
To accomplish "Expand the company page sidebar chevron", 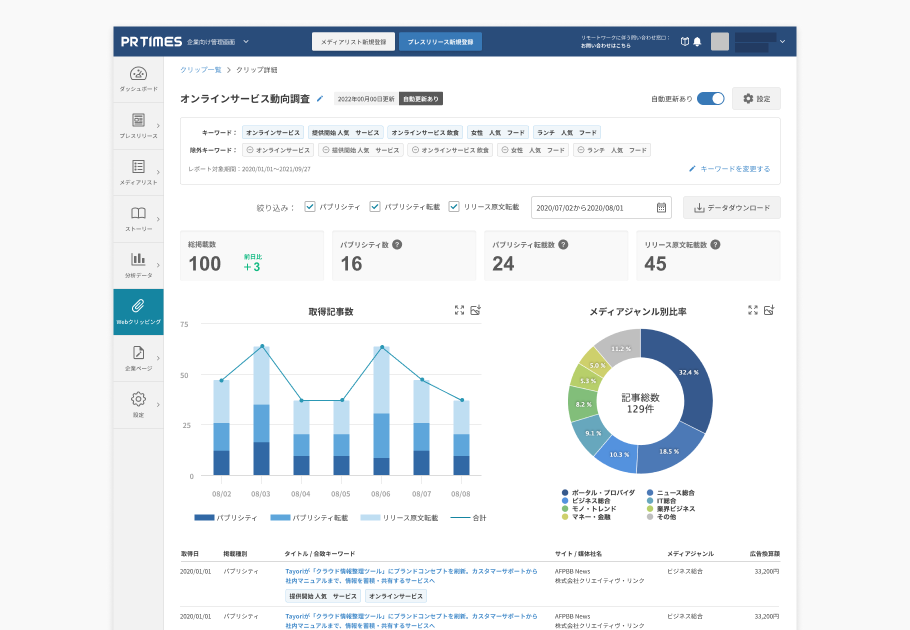I will (158, 359).
